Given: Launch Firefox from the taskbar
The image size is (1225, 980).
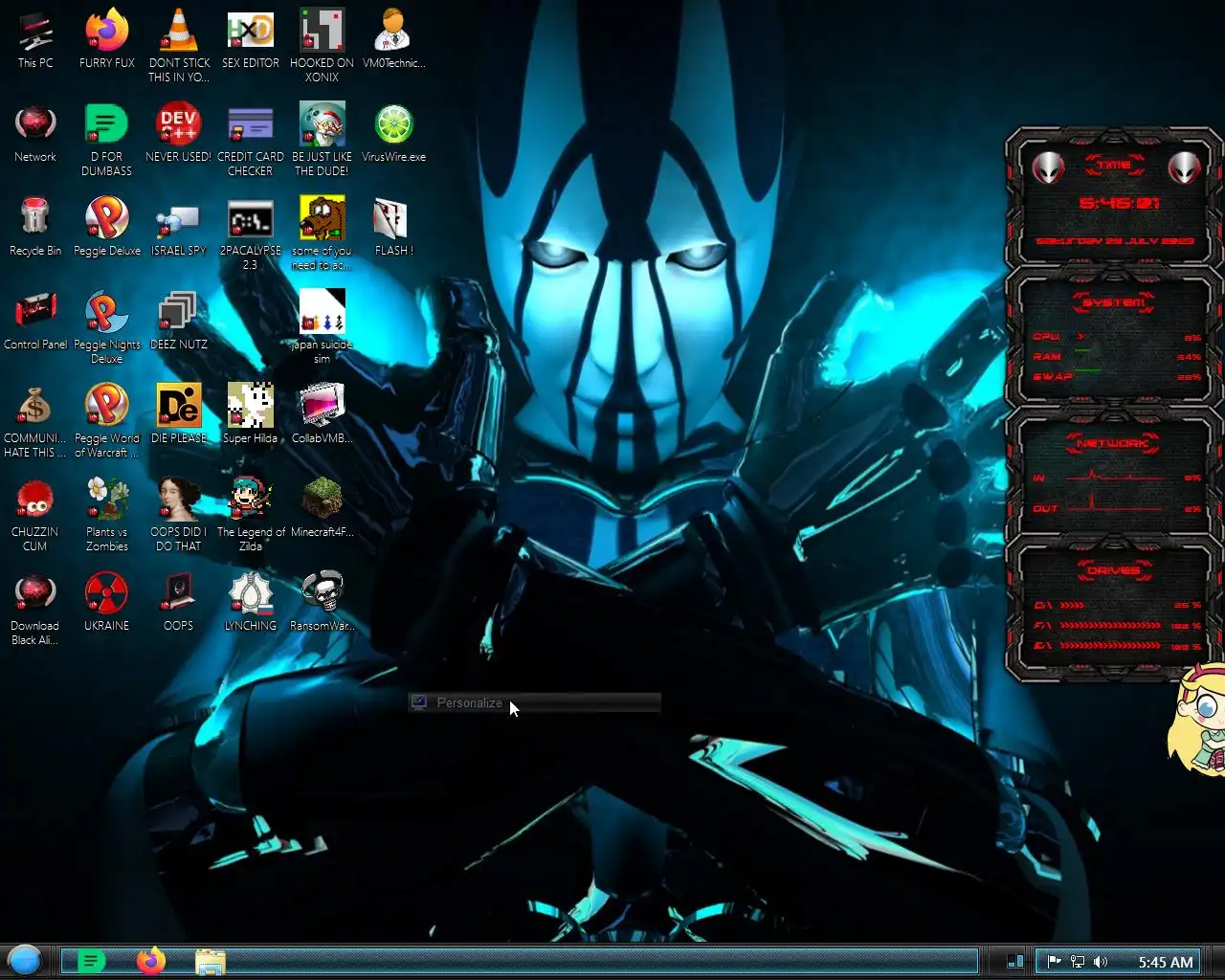Looking at the screenshot, I should pos(150,961).
